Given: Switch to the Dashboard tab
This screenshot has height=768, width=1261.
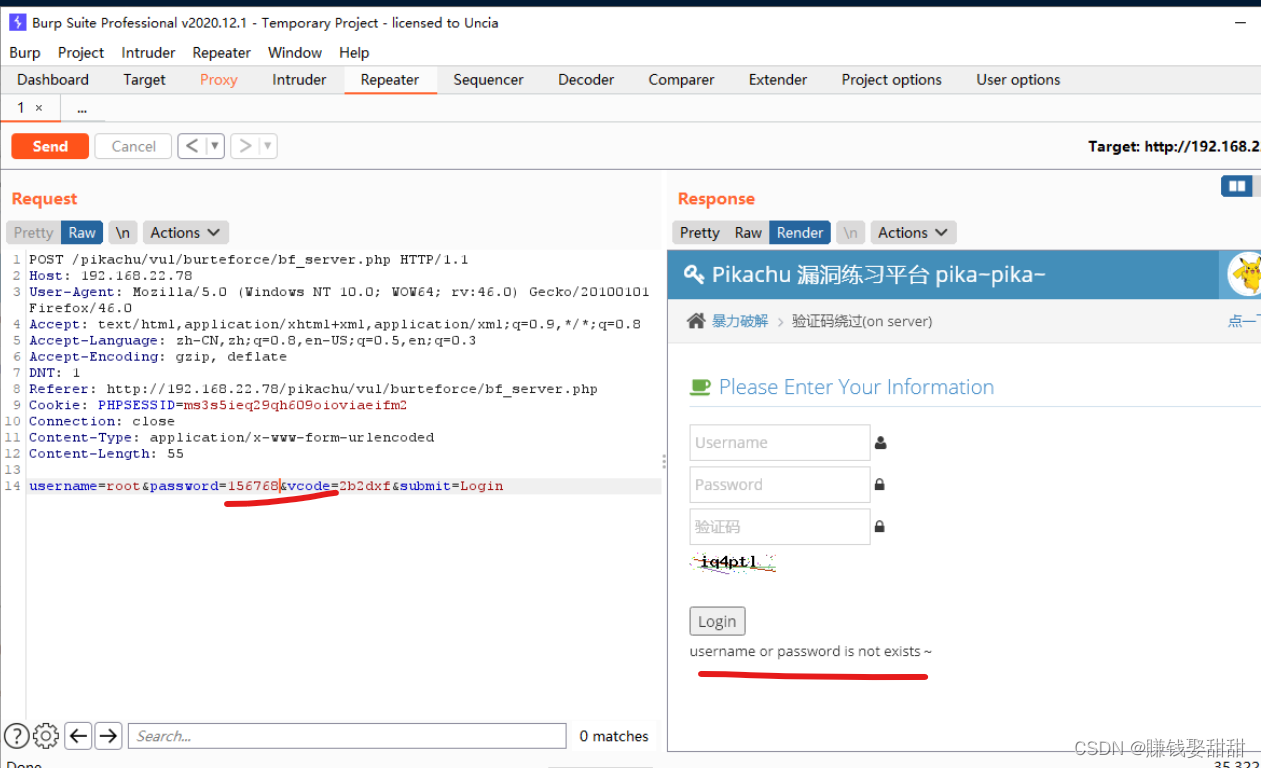Looking at the screenshot, I should (x=53, y=79).
